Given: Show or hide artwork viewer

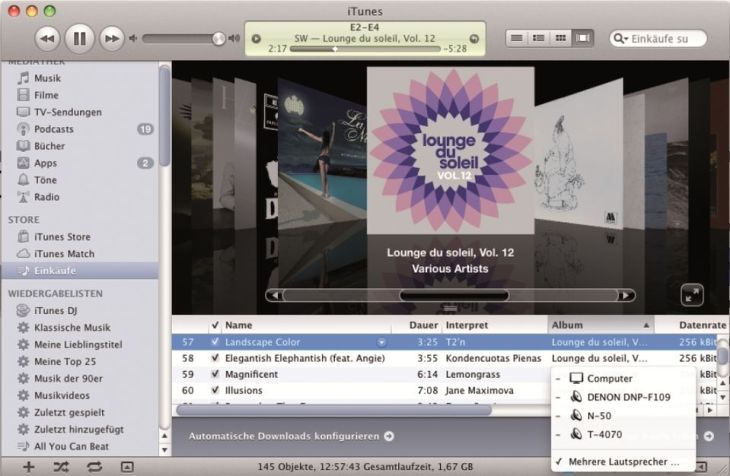Looking at the screenshot, I should pos(127,467).
